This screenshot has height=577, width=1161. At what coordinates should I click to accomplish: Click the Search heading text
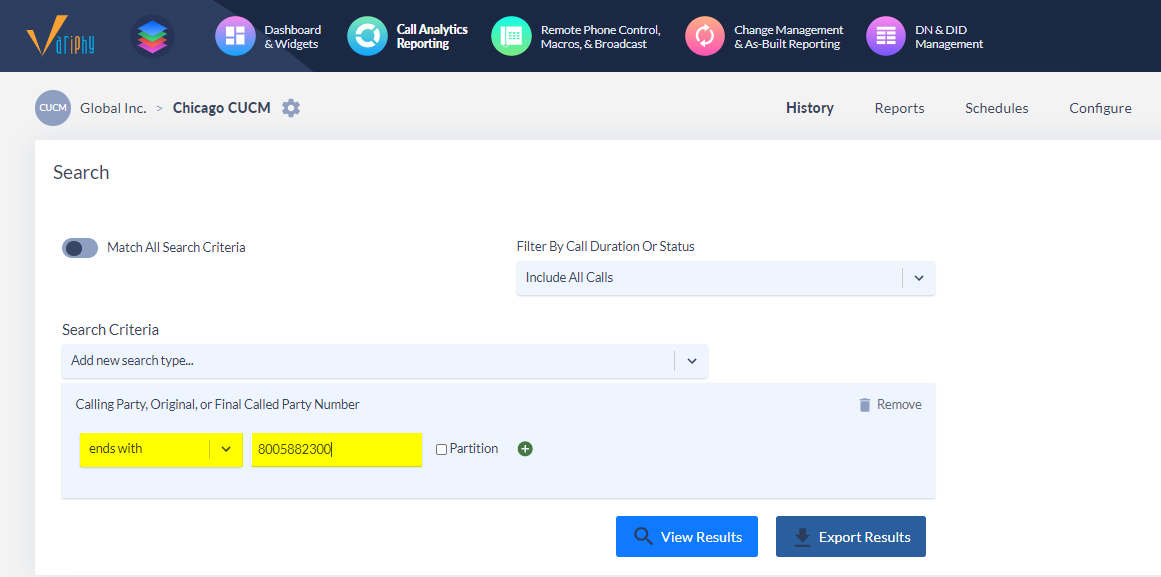click(x=81, y=173)
